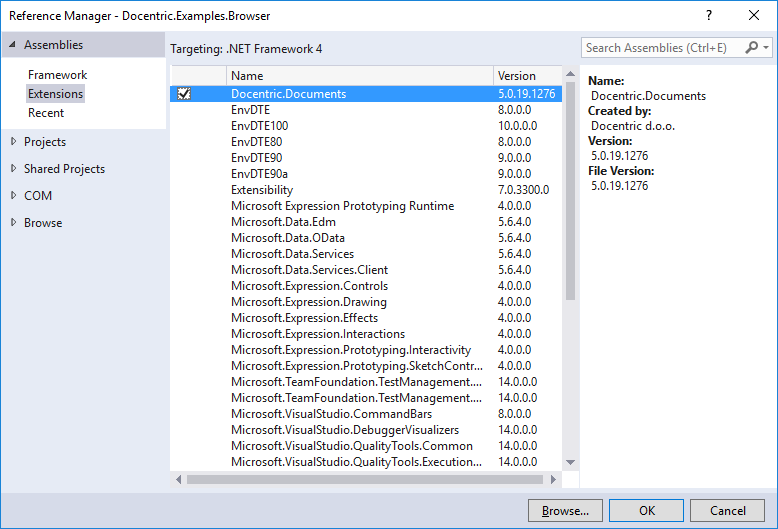
Task: Select Microsoft.Expression.Drawing assembly
Action: click(366, 302)
